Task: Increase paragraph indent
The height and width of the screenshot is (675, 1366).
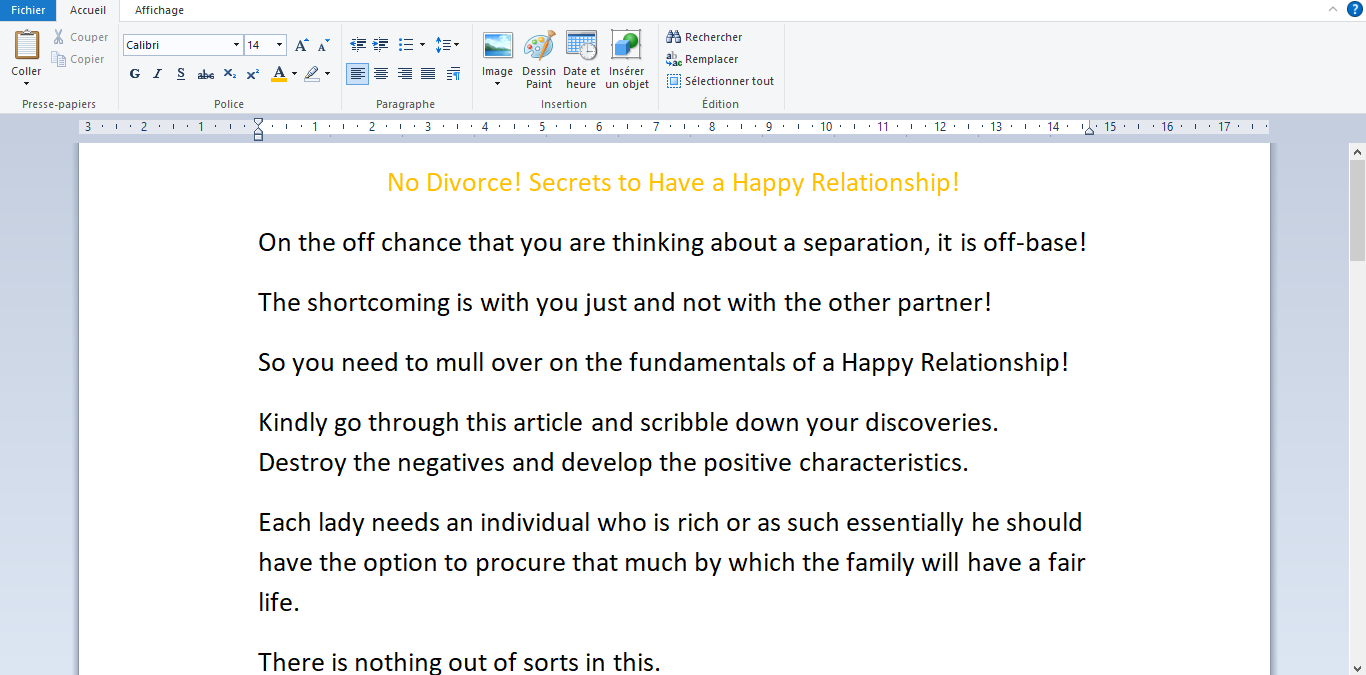Action: pyautogui.click(x=381, y=45)
